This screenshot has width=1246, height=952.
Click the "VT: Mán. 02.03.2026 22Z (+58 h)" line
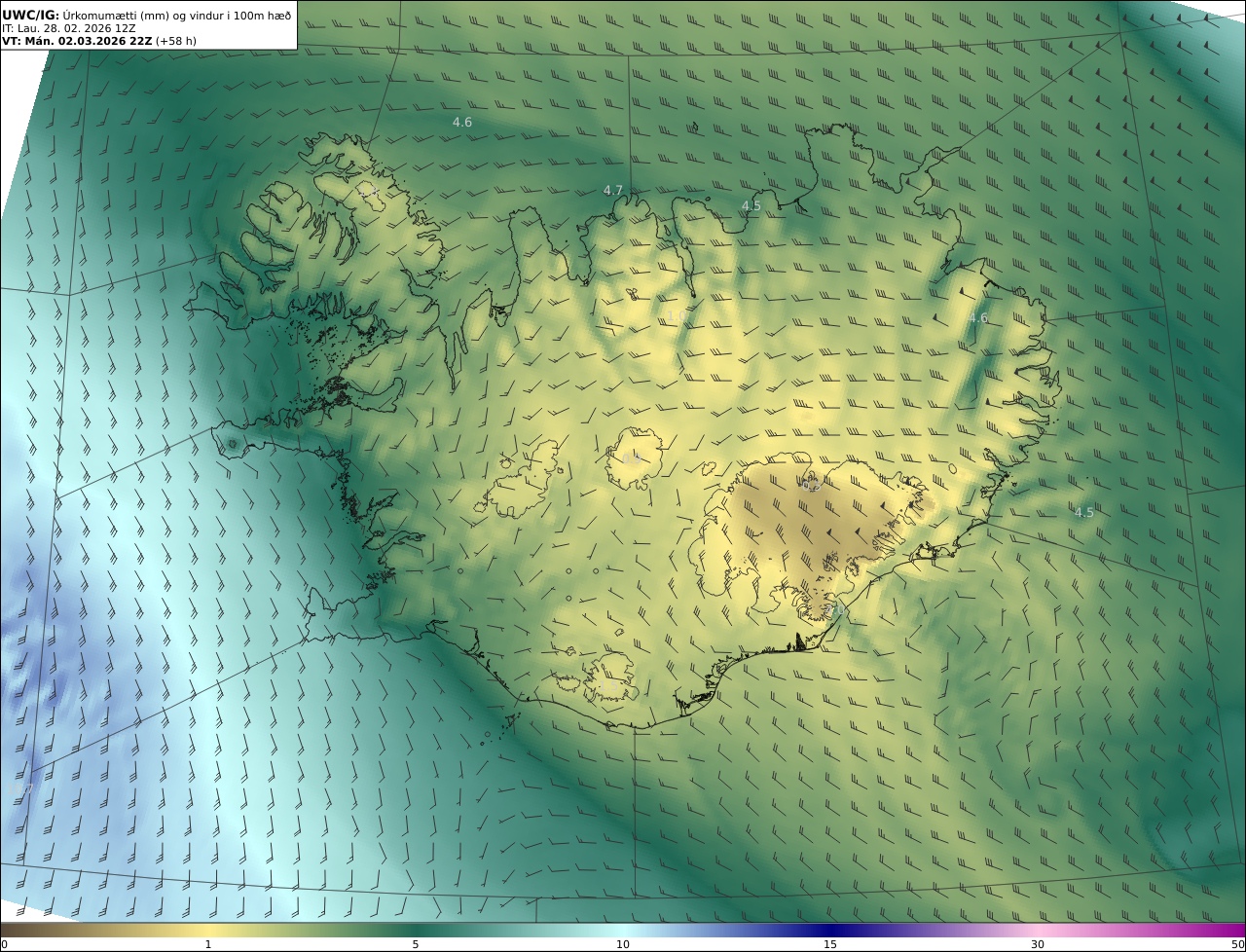pos(99,41)
